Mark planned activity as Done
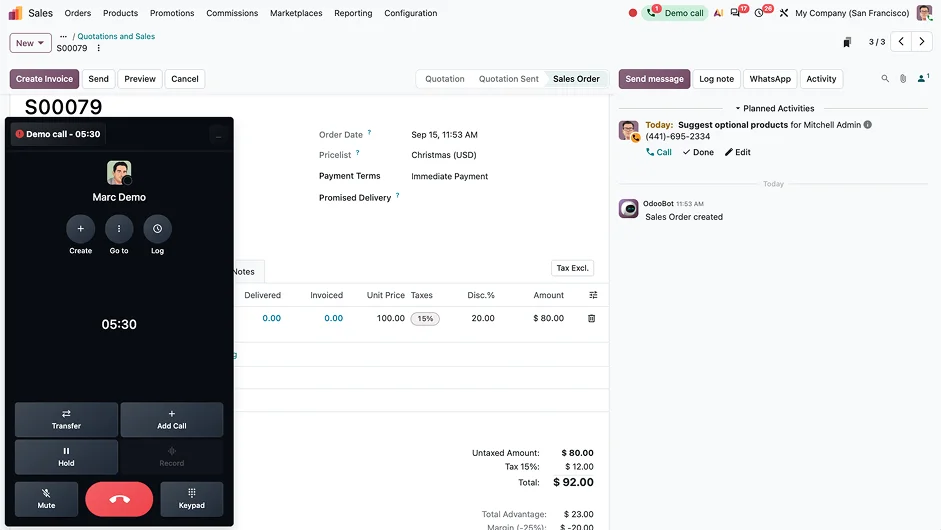 pos(699,152)
